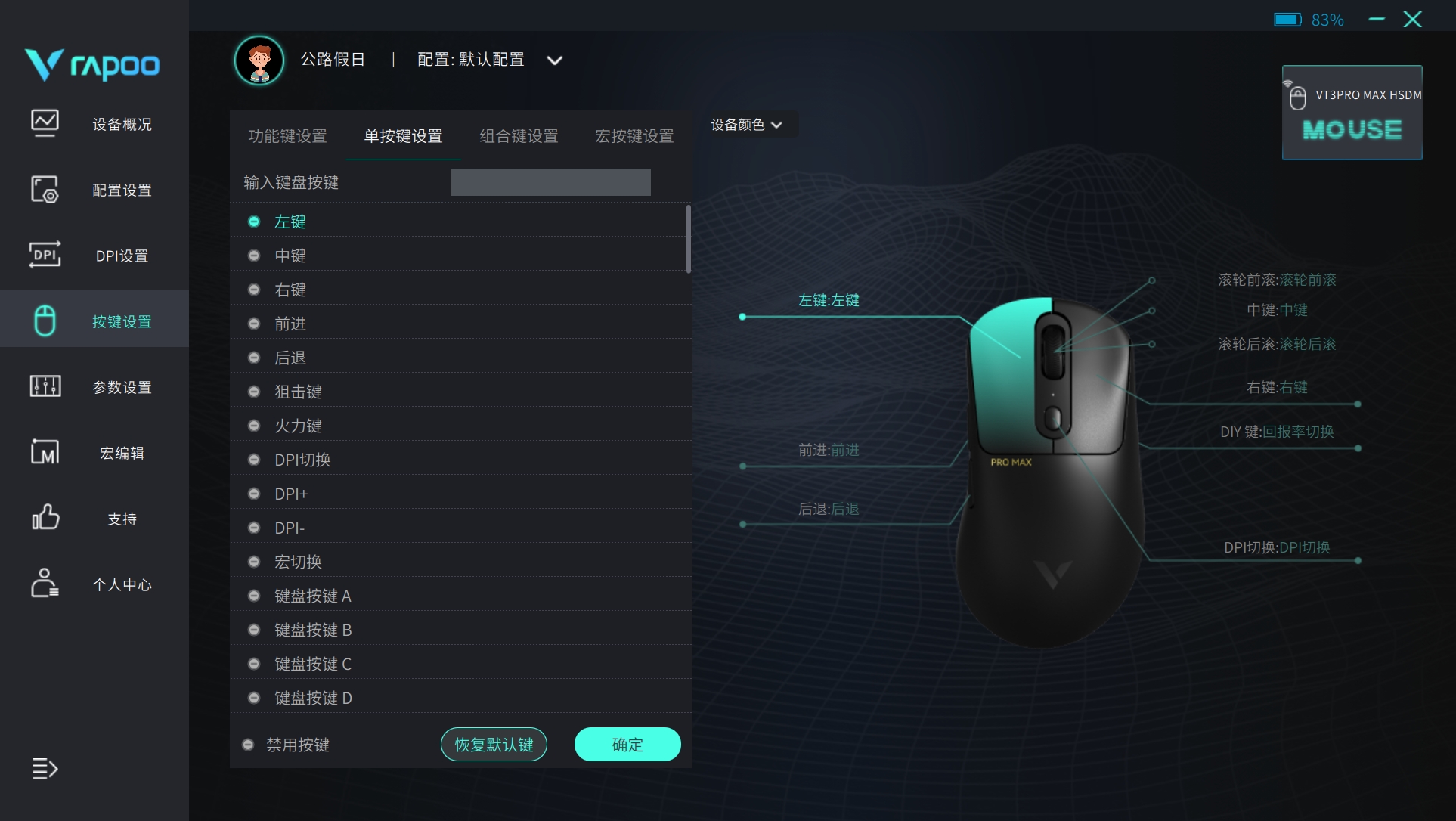Open the 设备颜色 dropdown
The height and width of the screenshot is (821, 1456).
click(746, 125)
